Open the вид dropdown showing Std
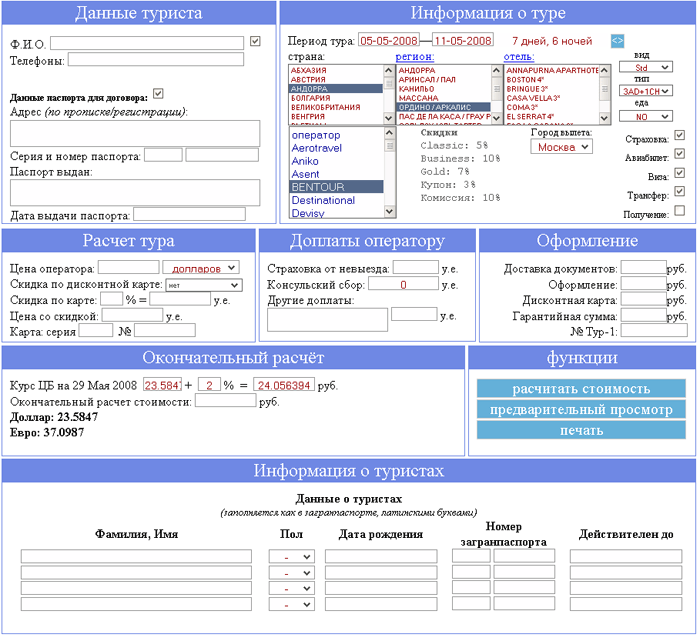The image size is (700, 641). (x=652, y=67)
